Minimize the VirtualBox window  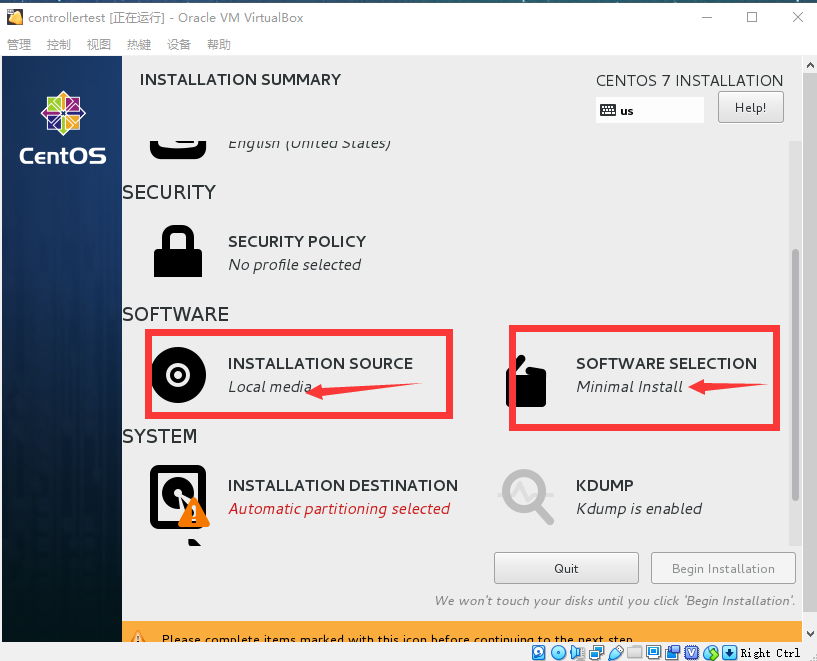(x=707, y=17)
